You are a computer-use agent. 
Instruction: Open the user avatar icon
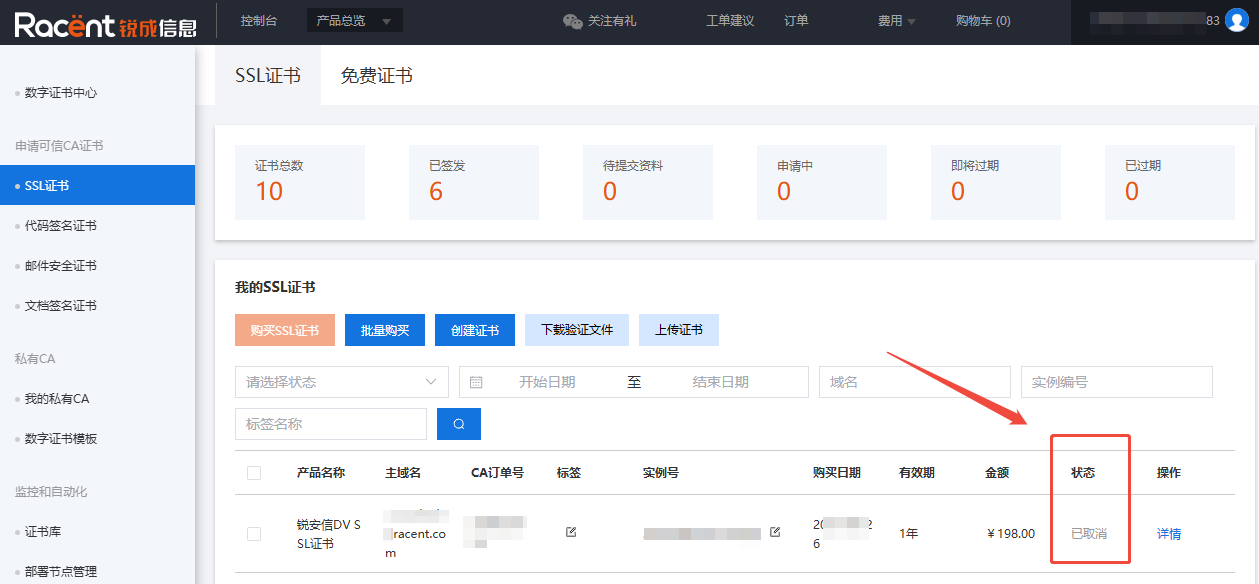pyautogui.click(x=1236, y=20)
